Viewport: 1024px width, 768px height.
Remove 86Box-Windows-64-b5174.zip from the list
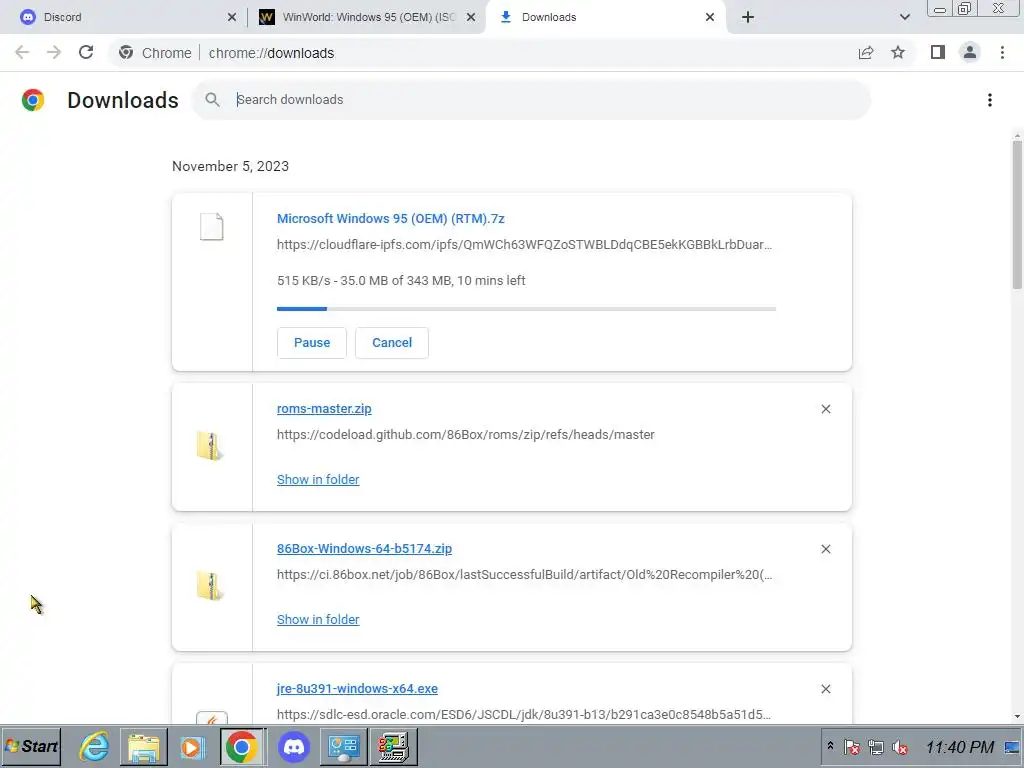(826, 549)
